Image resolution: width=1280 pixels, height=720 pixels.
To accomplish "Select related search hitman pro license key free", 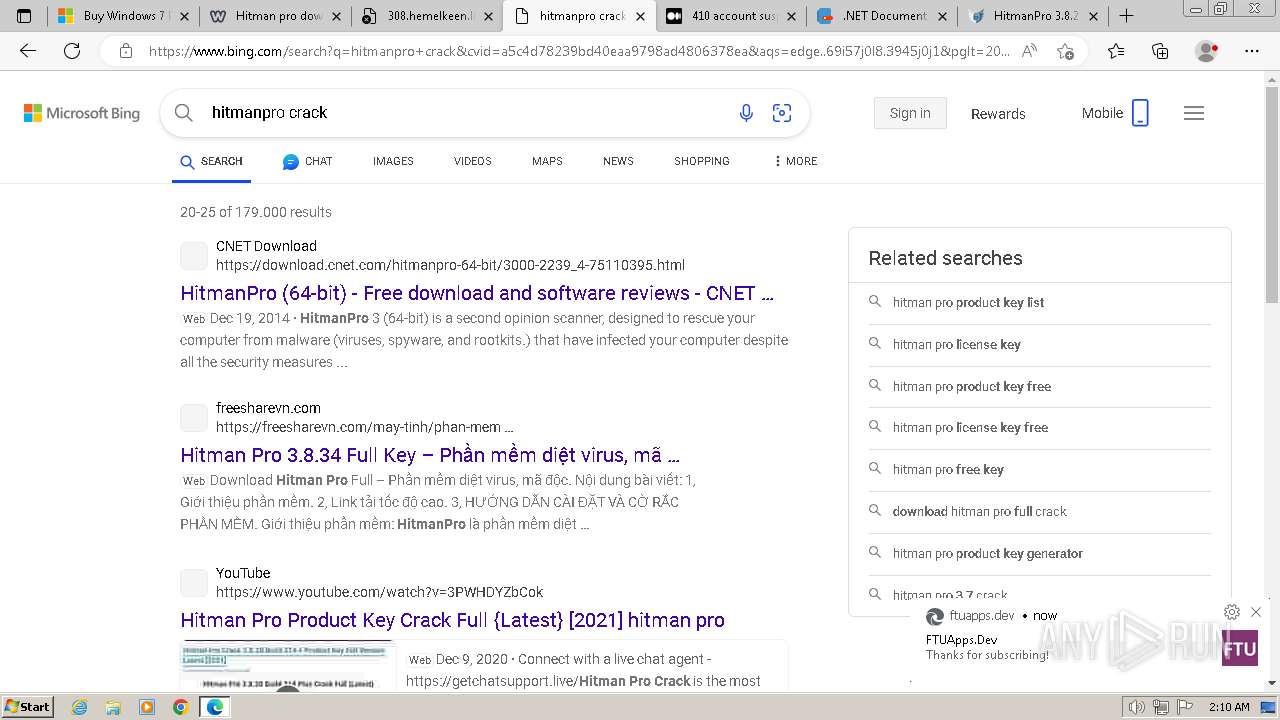I will pyautogui.click(x=970, y=427).
